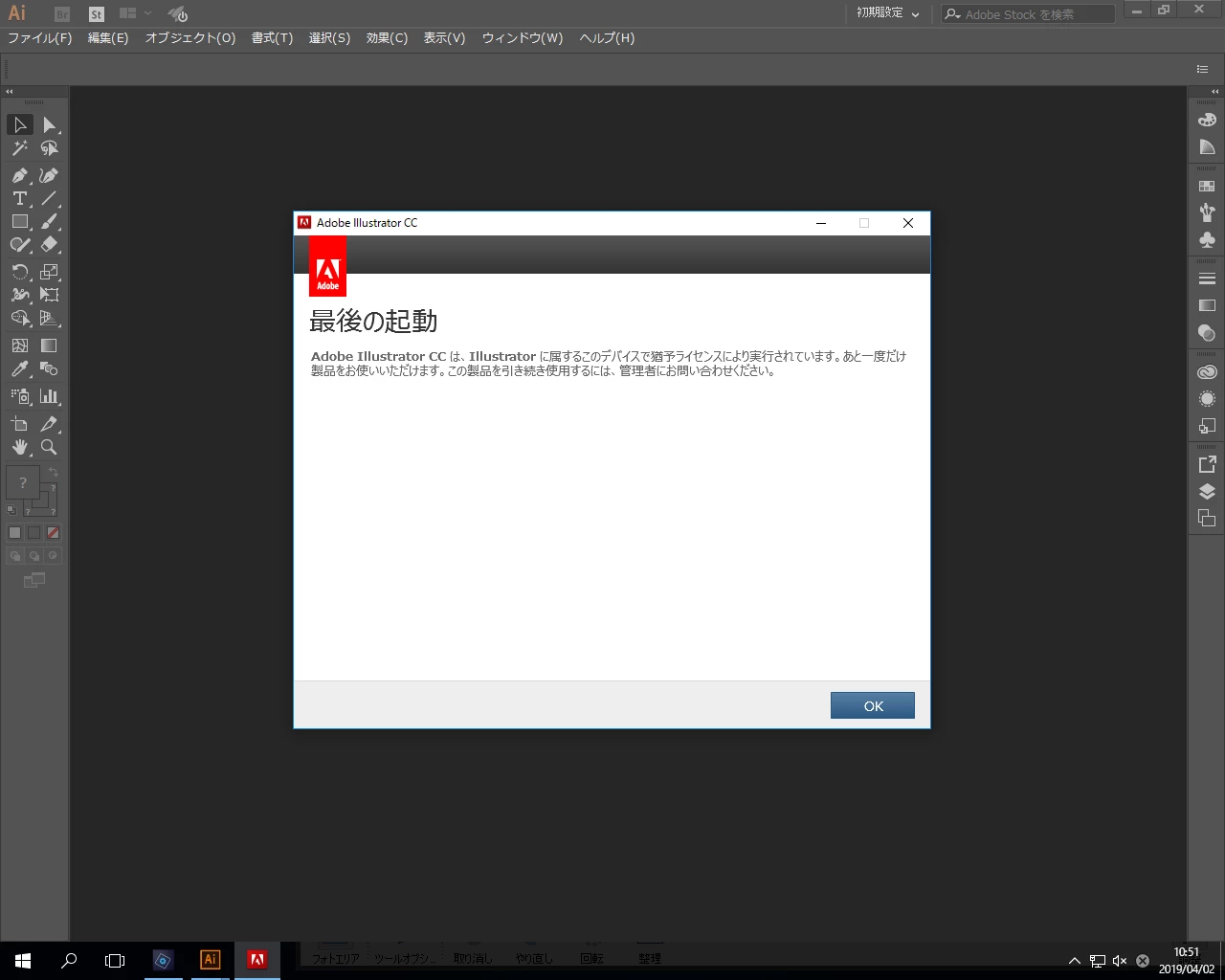Switch to Gradient fill mode button

(33, 533)
